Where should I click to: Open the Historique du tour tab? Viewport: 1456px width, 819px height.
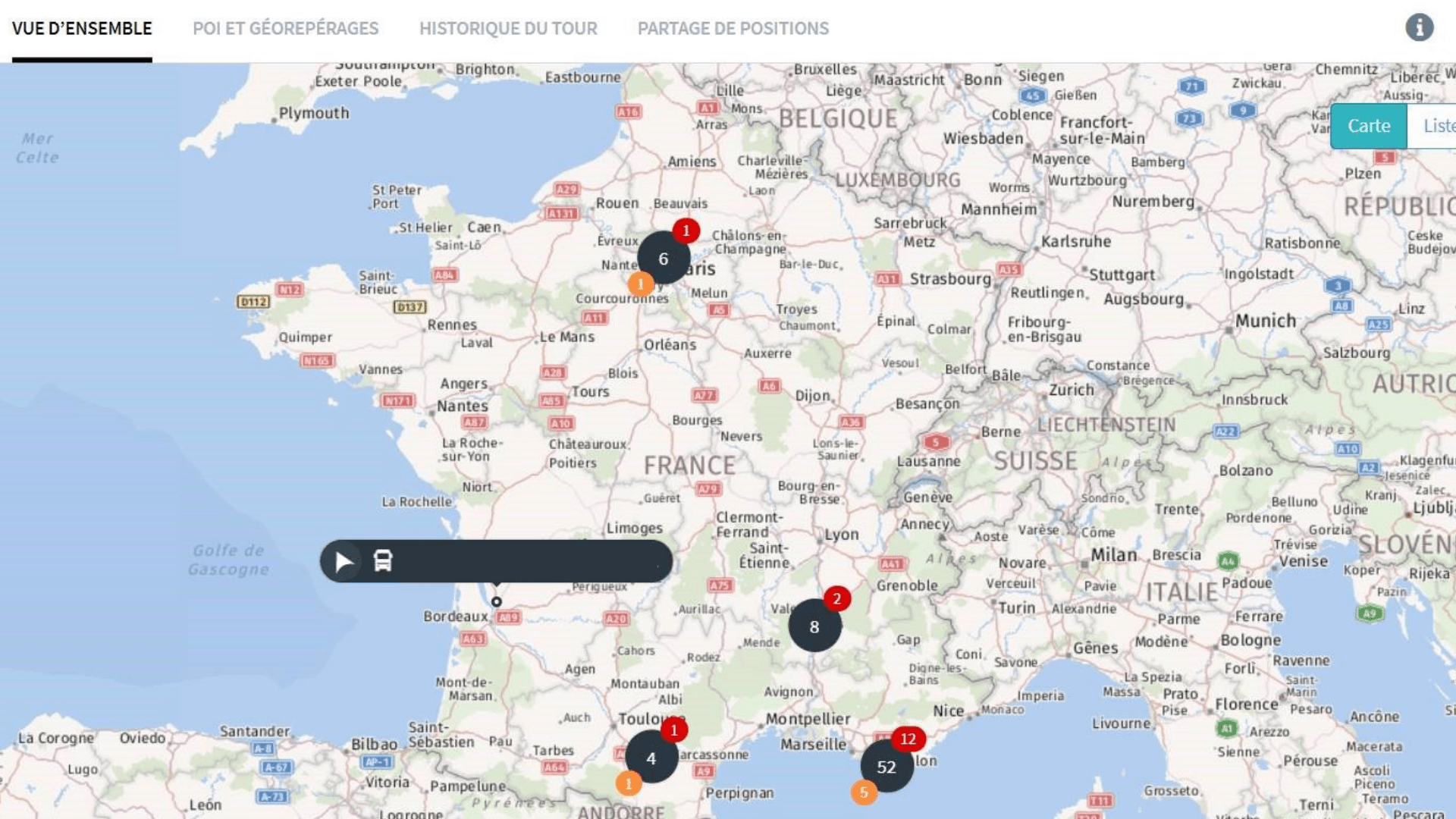pos(508,29)
